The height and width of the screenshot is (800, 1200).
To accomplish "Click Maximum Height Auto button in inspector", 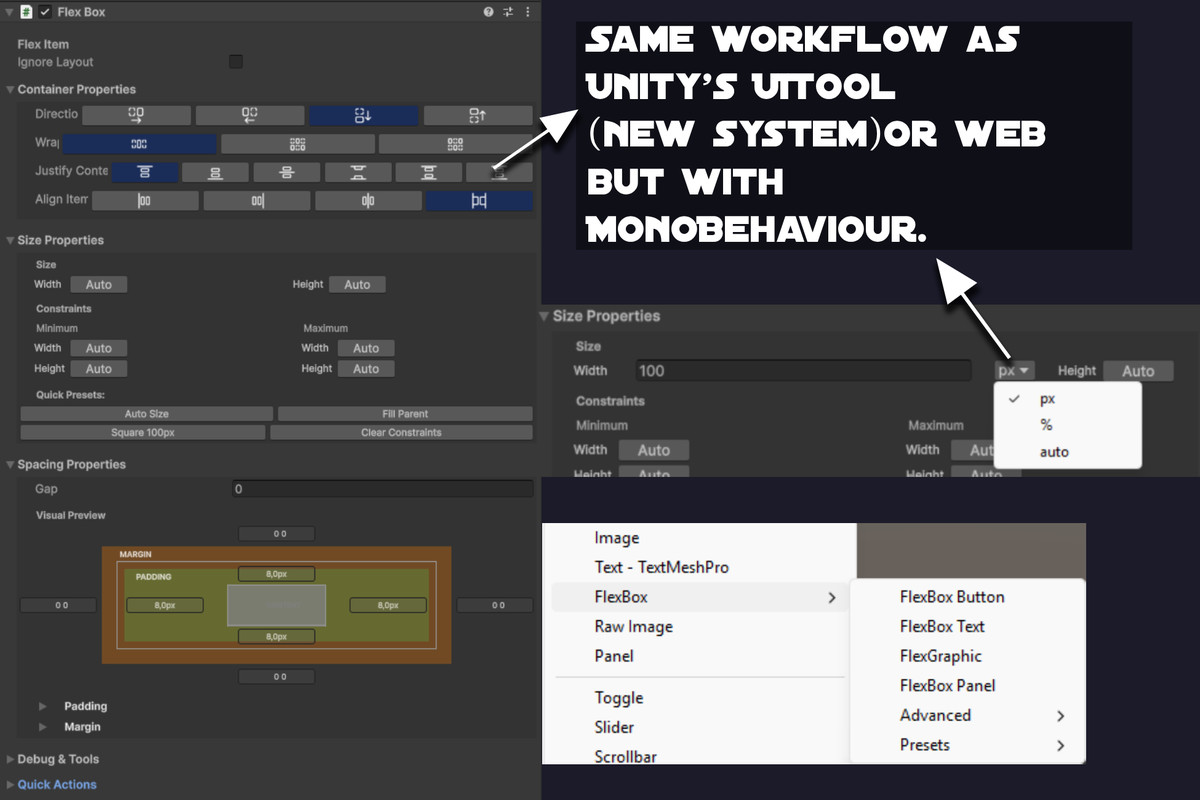I will point(366,369).
